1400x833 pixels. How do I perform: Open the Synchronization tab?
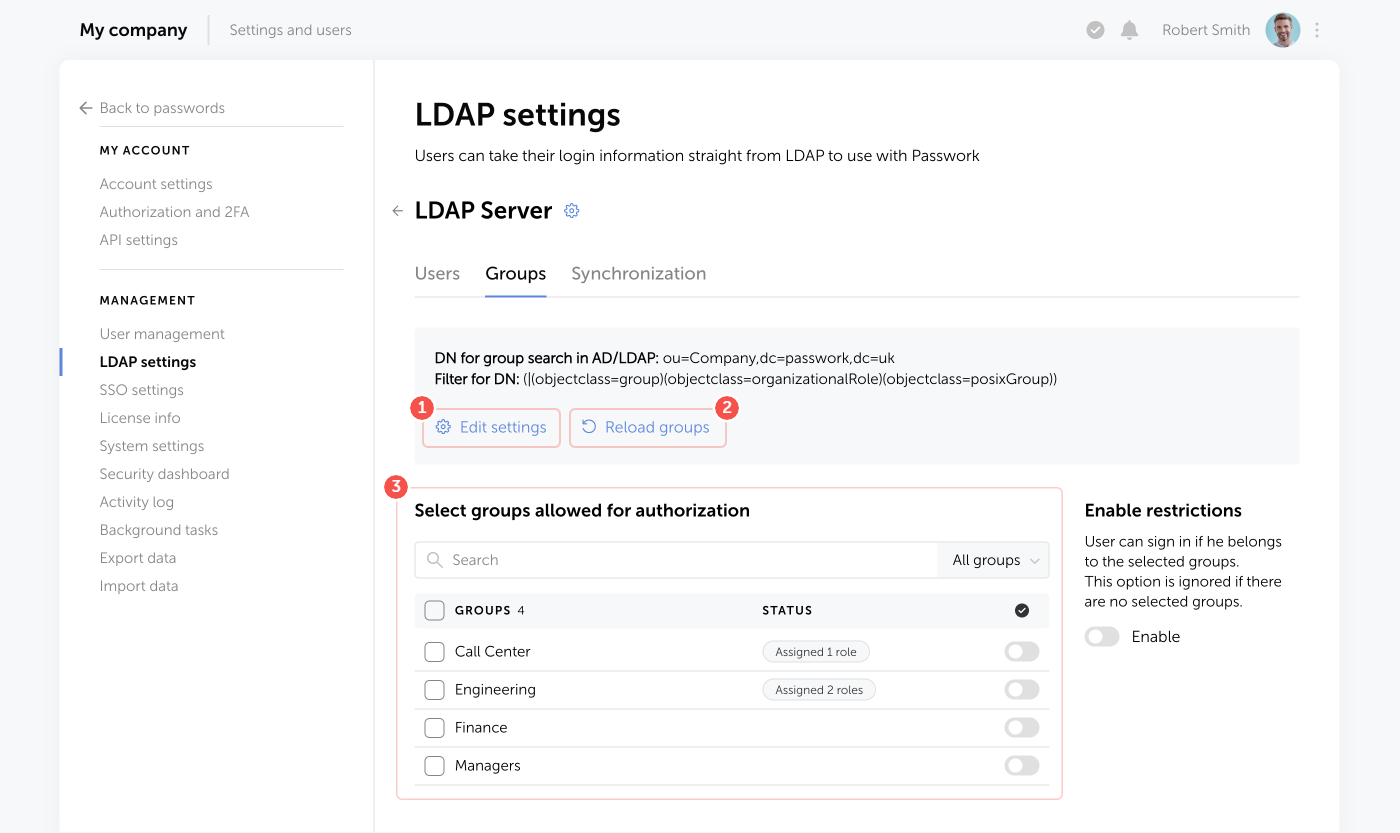point(638,273)
